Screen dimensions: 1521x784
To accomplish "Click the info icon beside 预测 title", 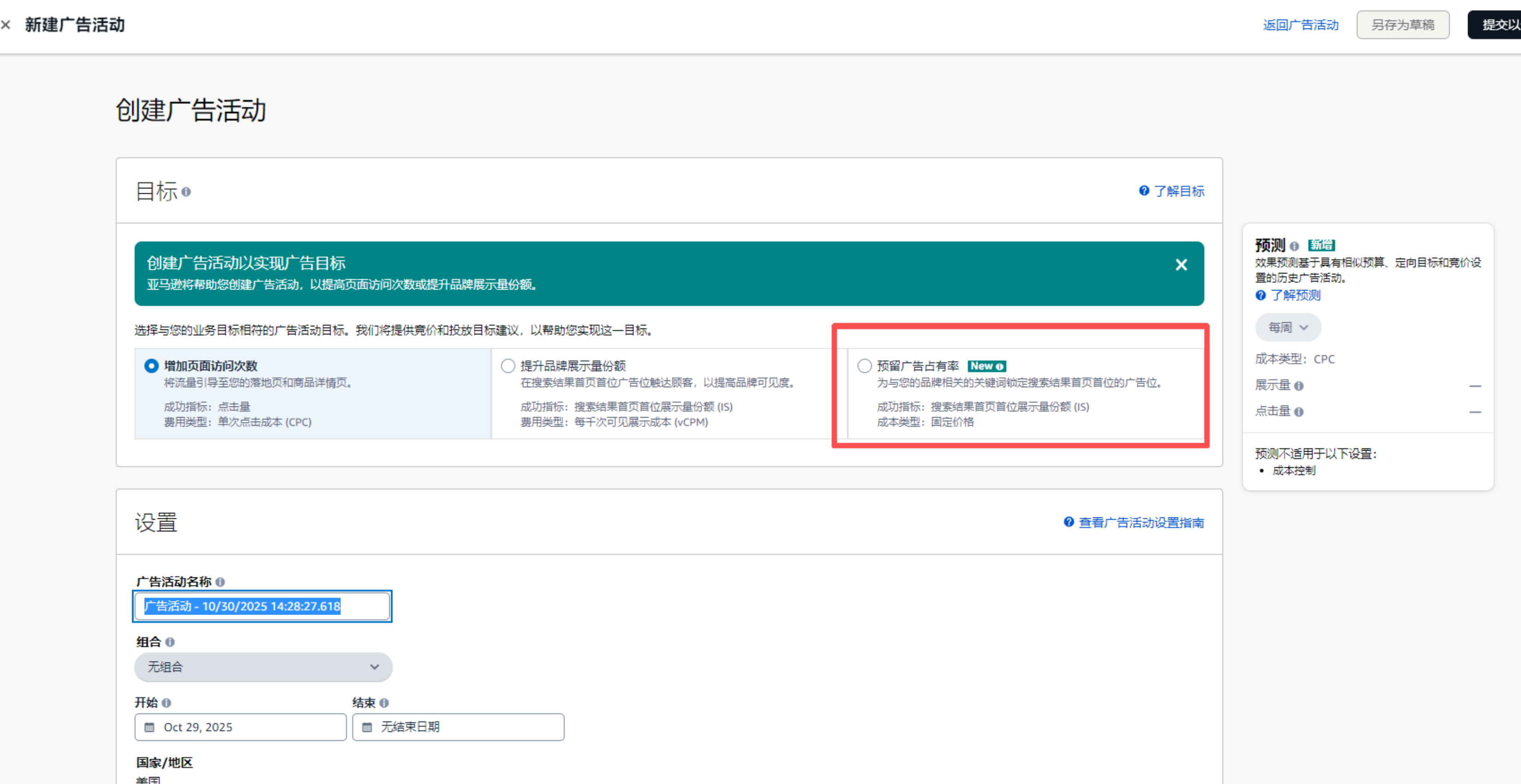I will (x=1294, y=246).
